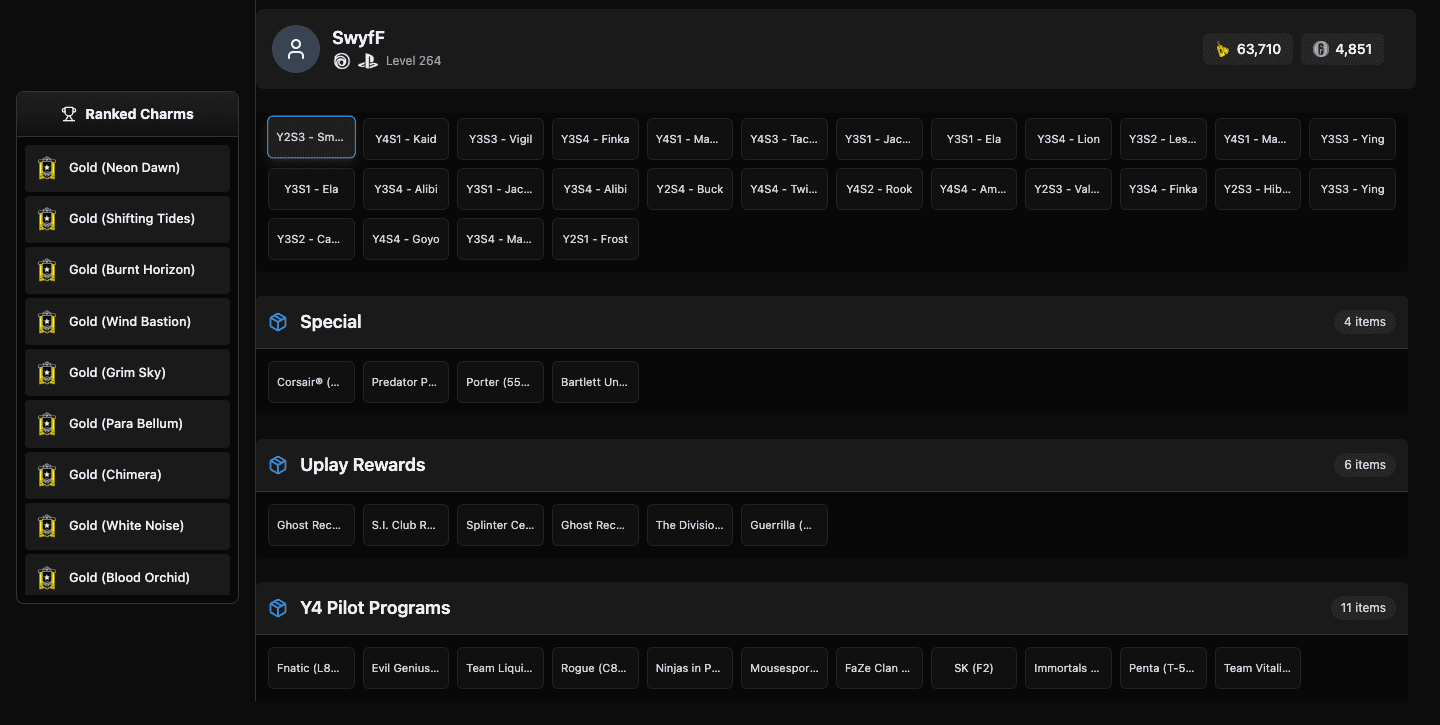This screenshot has height=725, width=1440.
Task: Click the yellow renown icon next to 63,710
Action: (x=1222, y=49)
